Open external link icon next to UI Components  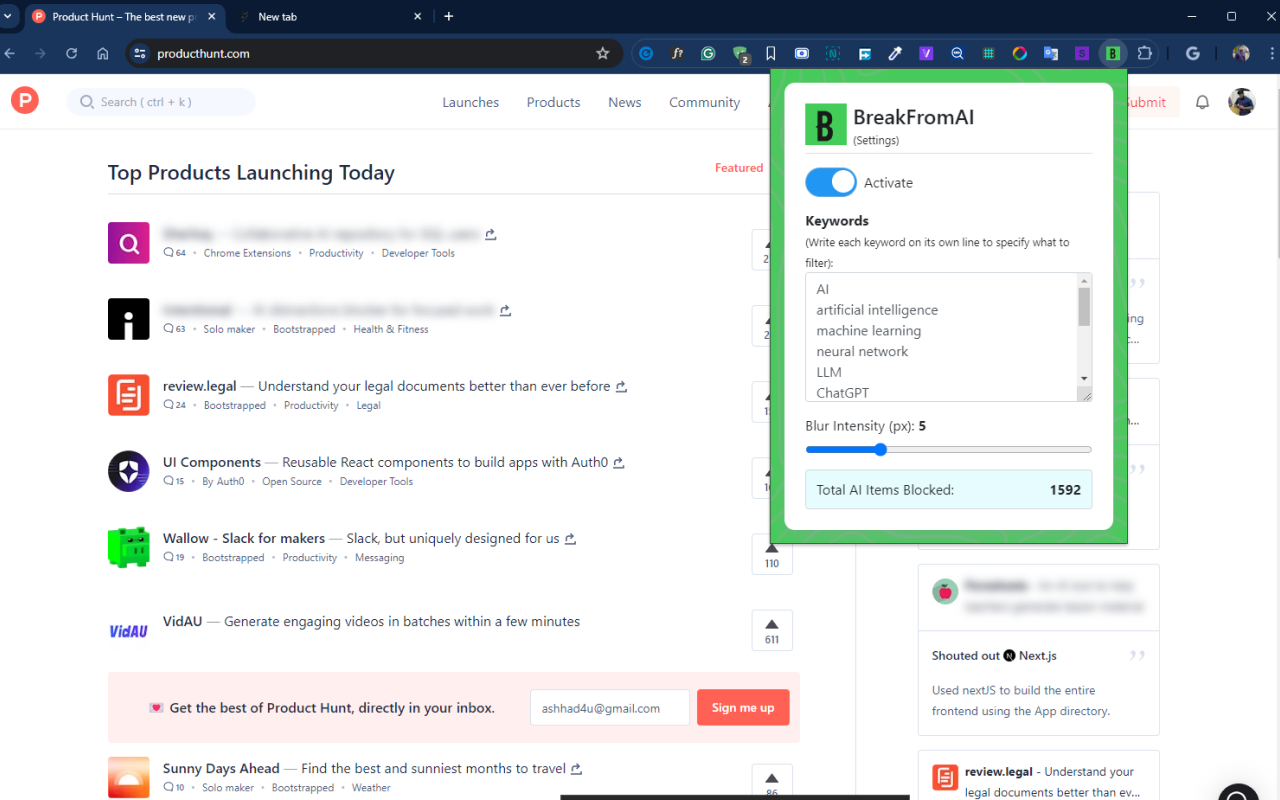click(619, 463)
